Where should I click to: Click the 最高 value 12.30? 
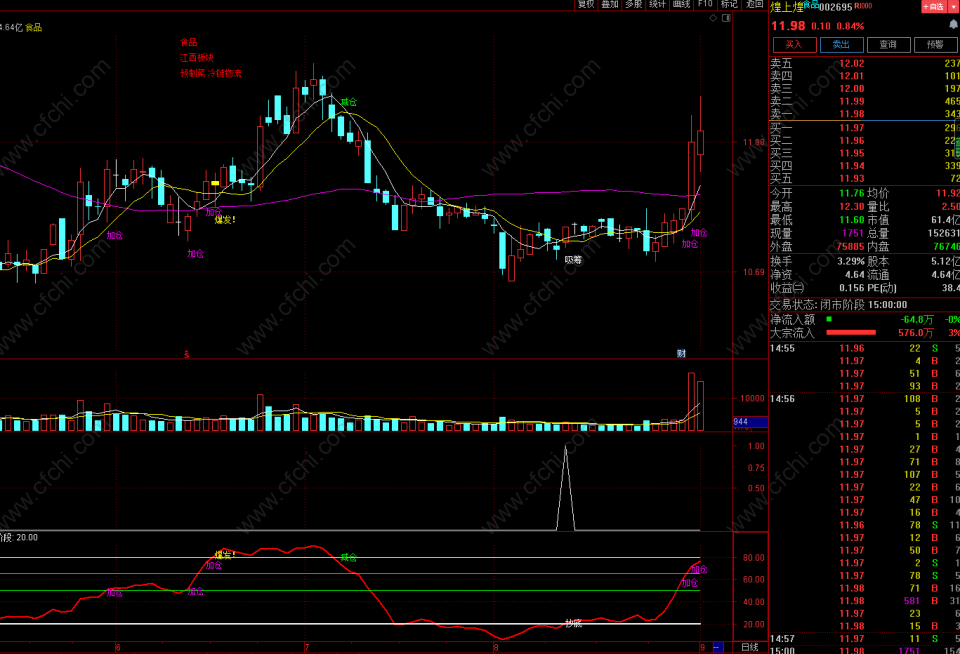pos(852,207)
